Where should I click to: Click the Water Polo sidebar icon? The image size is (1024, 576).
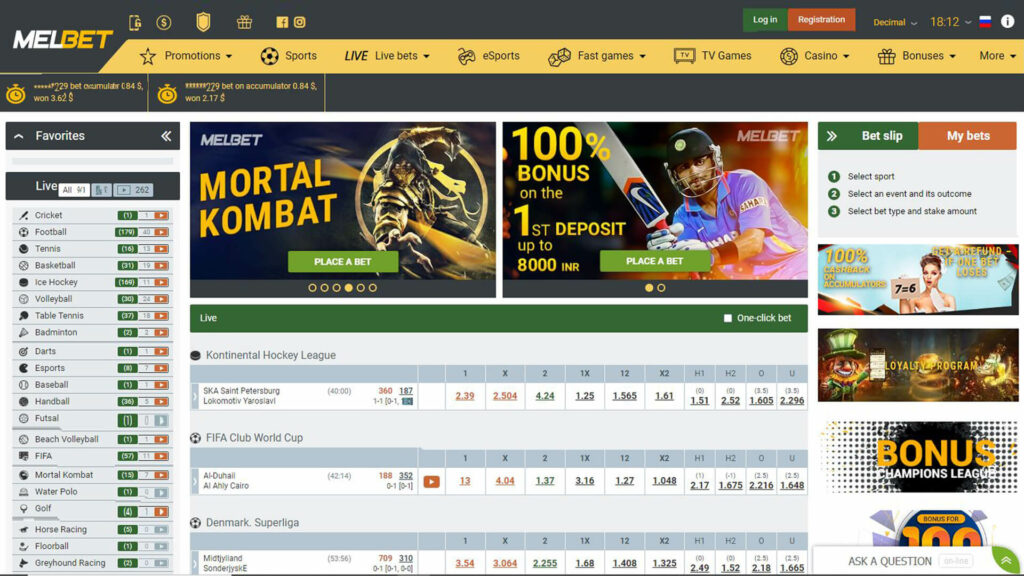point(24,492)
